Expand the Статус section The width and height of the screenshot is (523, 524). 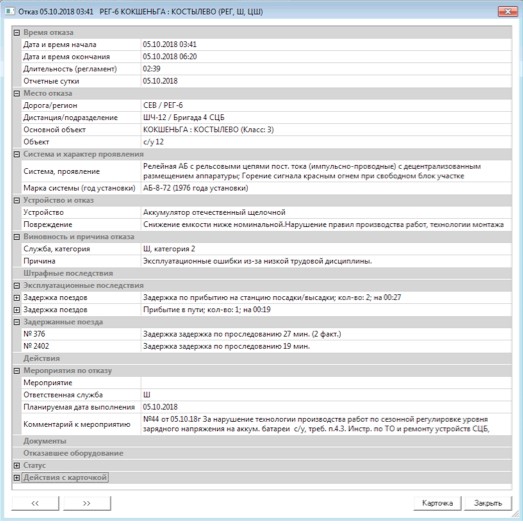coord(17,466)
